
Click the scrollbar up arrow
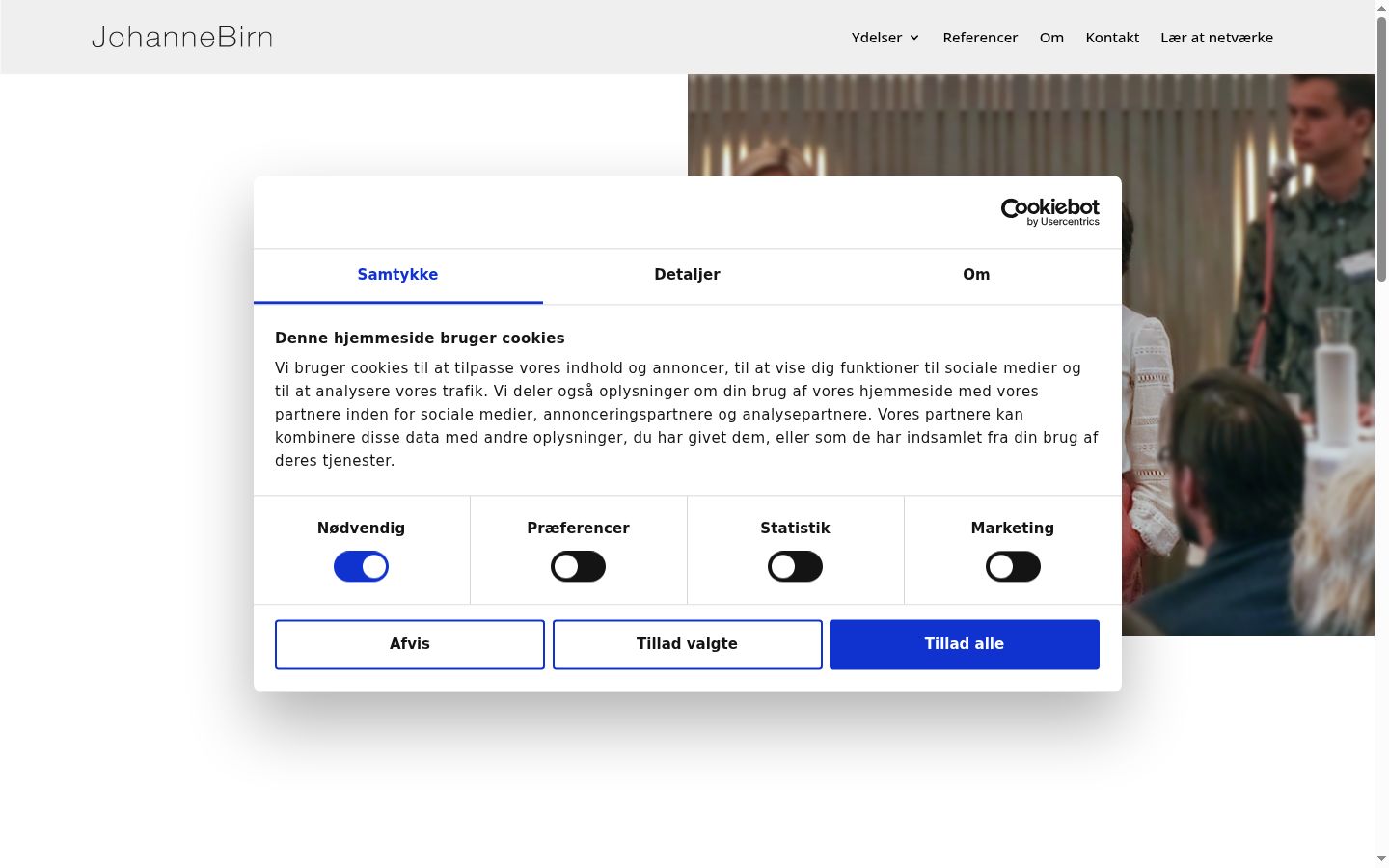(1381, 8)
